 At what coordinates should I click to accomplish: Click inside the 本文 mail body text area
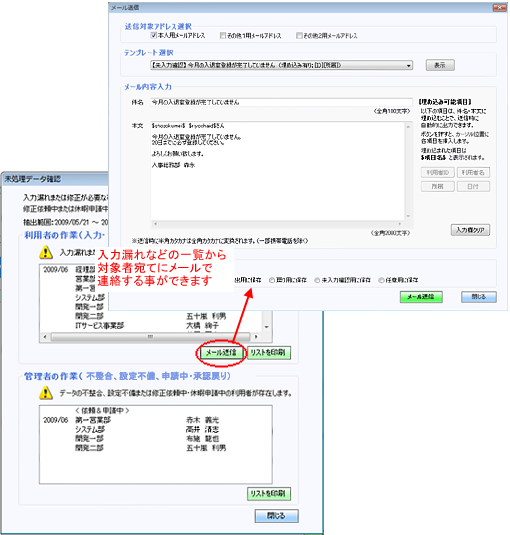pos(278,171)
